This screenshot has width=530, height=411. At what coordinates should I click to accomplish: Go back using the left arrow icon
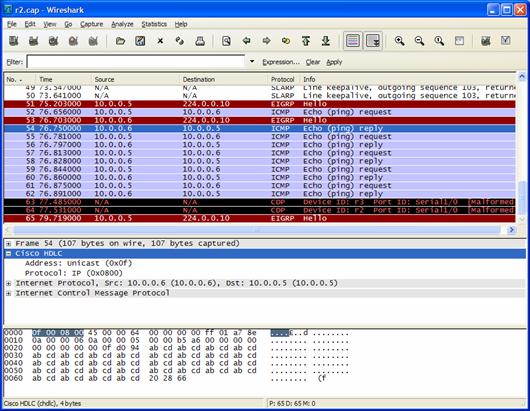point(246,41)
